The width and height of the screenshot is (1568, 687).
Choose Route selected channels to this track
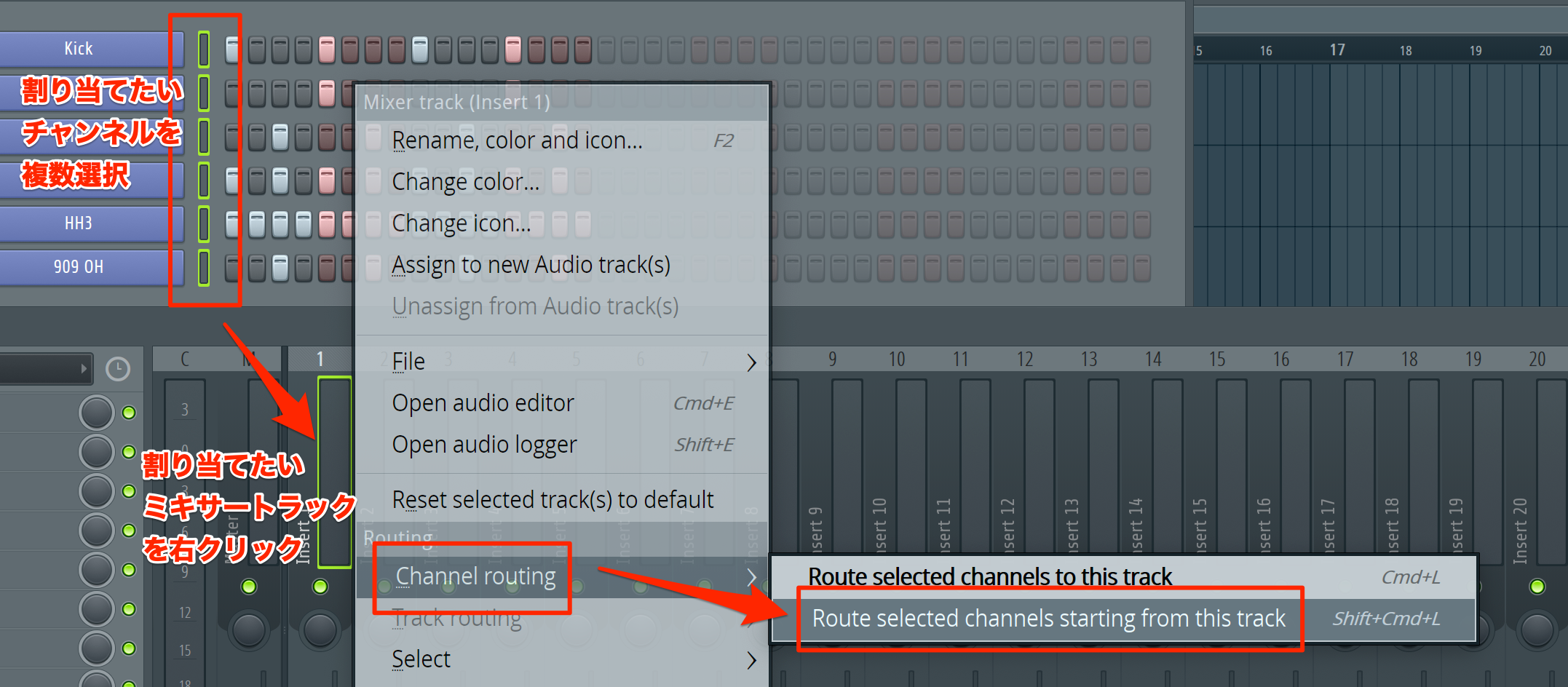pyautogui.click(x=989, y=577)
